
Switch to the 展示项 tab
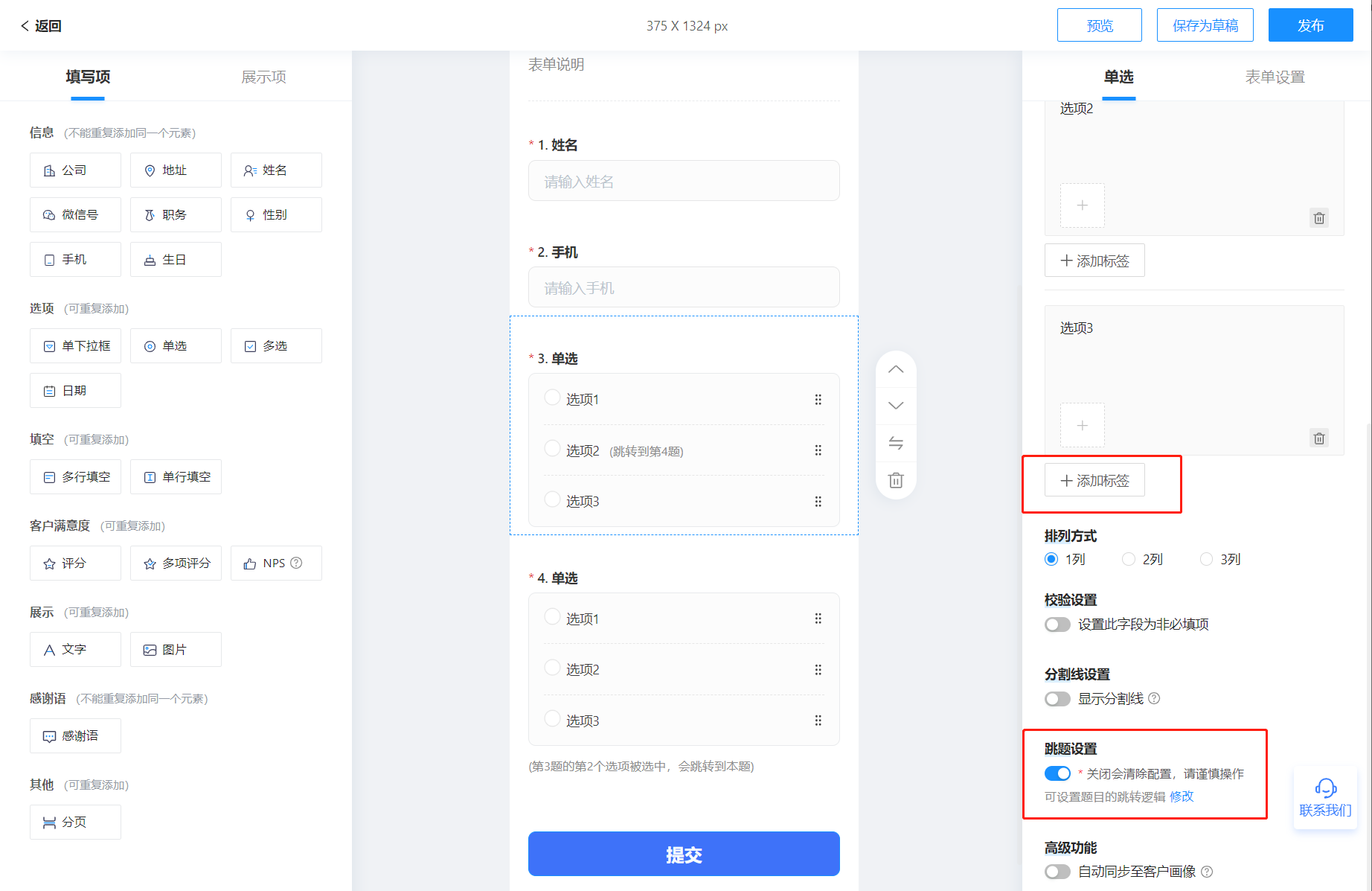pos(263,77)
